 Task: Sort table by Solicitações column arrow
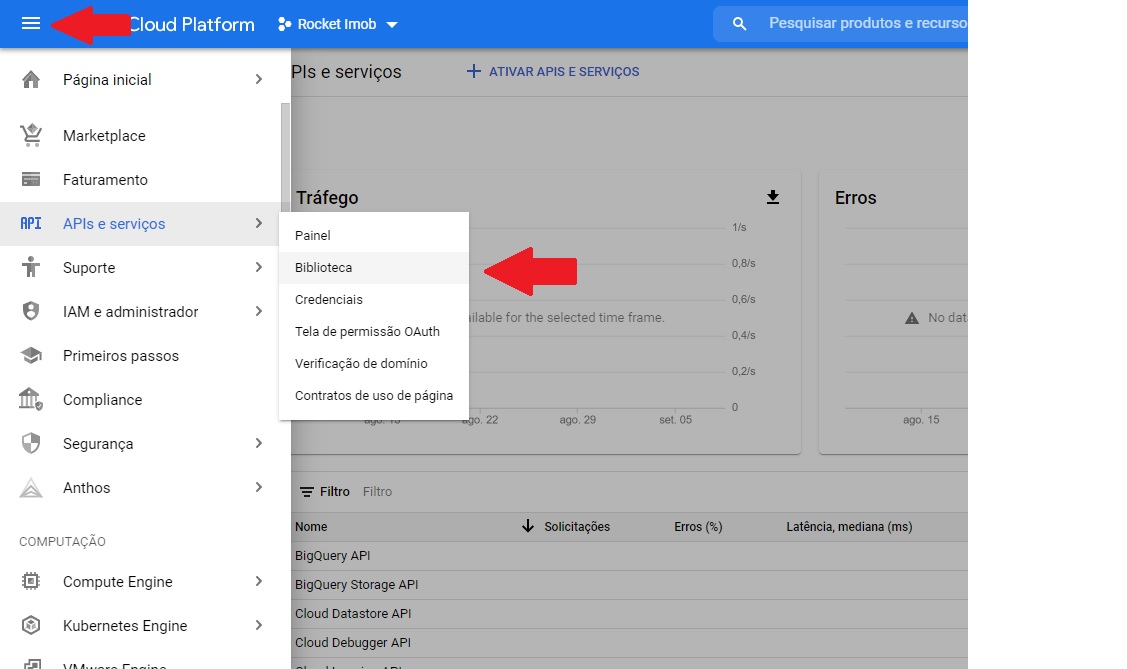click(x=528, y=527)
